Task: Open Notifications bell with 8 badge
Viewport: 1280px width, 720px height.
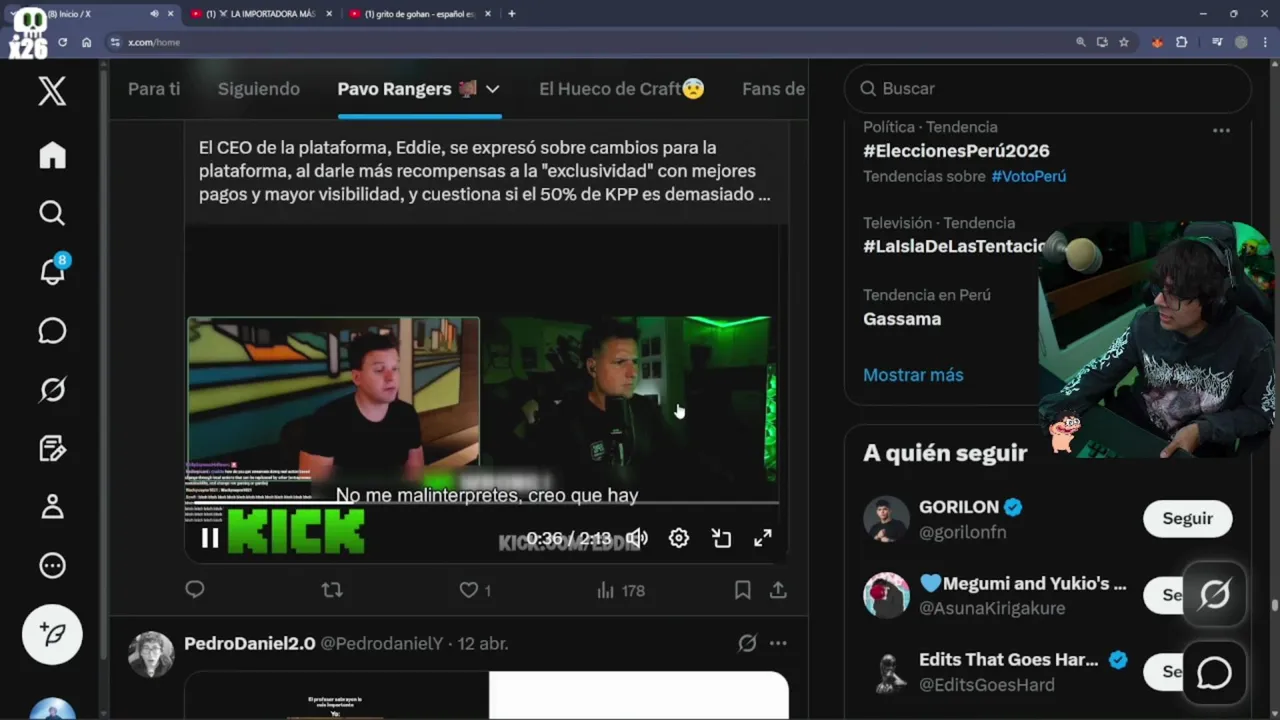Action: (x=52, y=271)
